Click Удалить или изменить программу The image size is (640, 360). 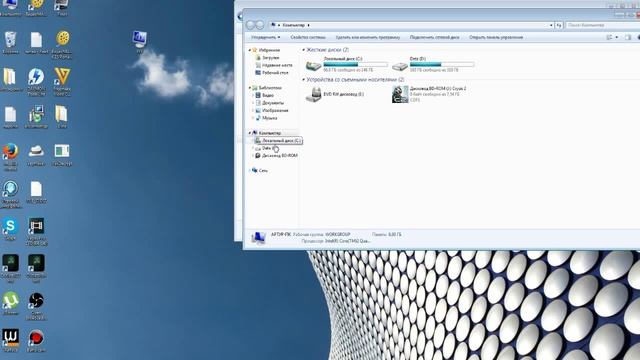click(x=368, y=37)
